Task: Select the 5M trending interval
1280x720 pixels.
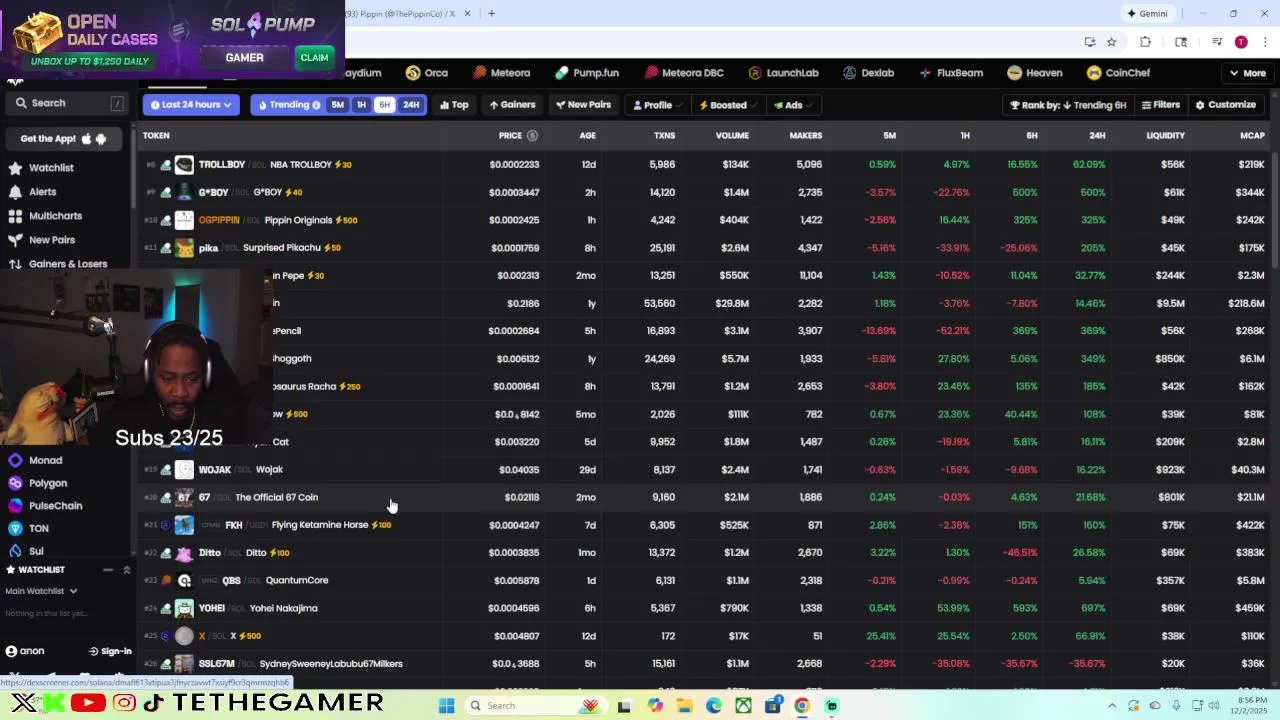Action: [338, 105]
